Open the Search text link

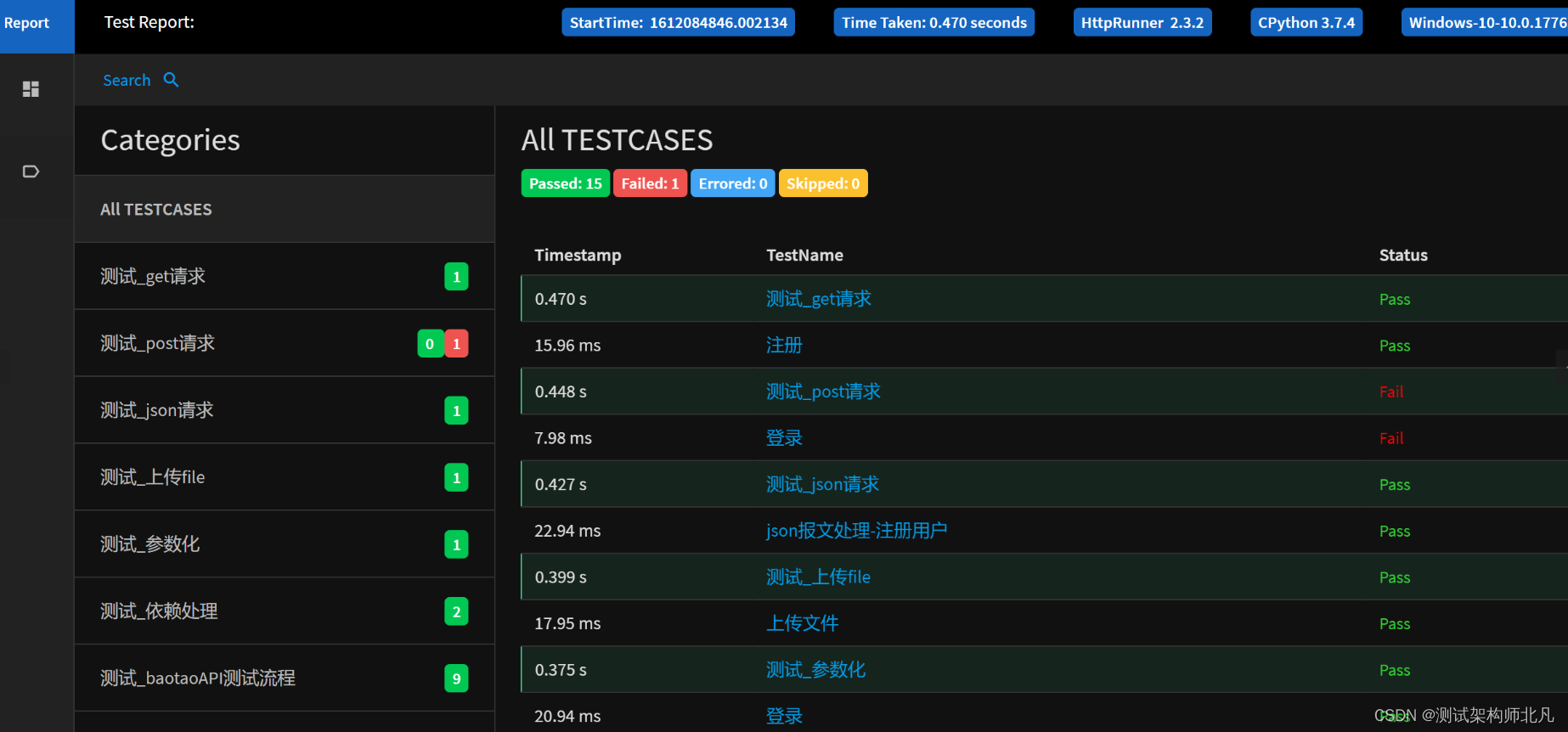point(127,81)
